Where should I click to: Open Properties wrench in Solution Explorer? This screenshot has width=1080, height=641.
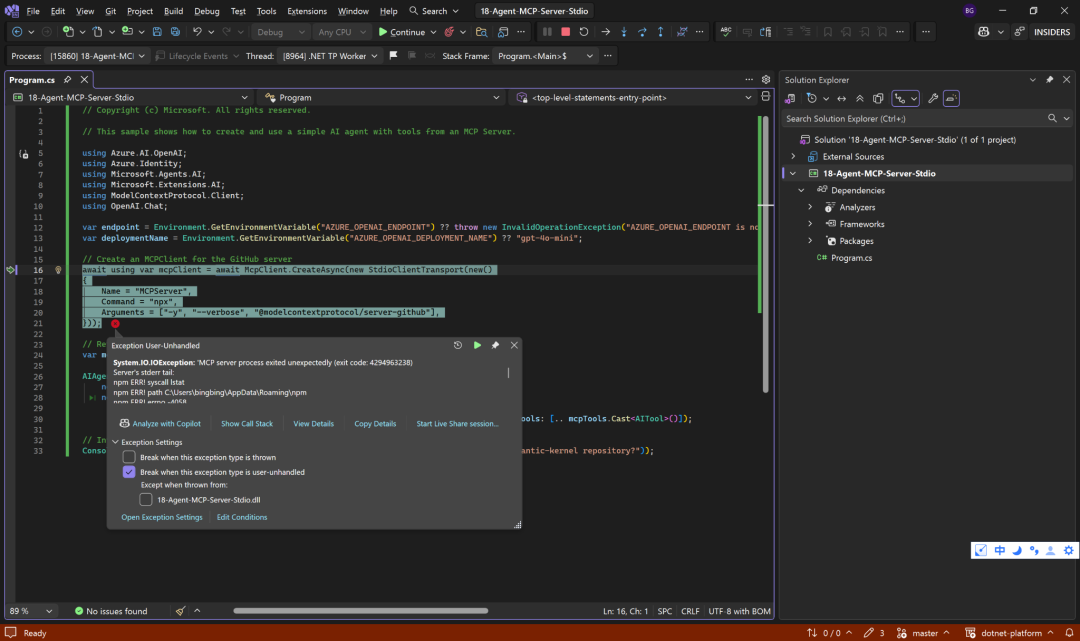point(933,98)
